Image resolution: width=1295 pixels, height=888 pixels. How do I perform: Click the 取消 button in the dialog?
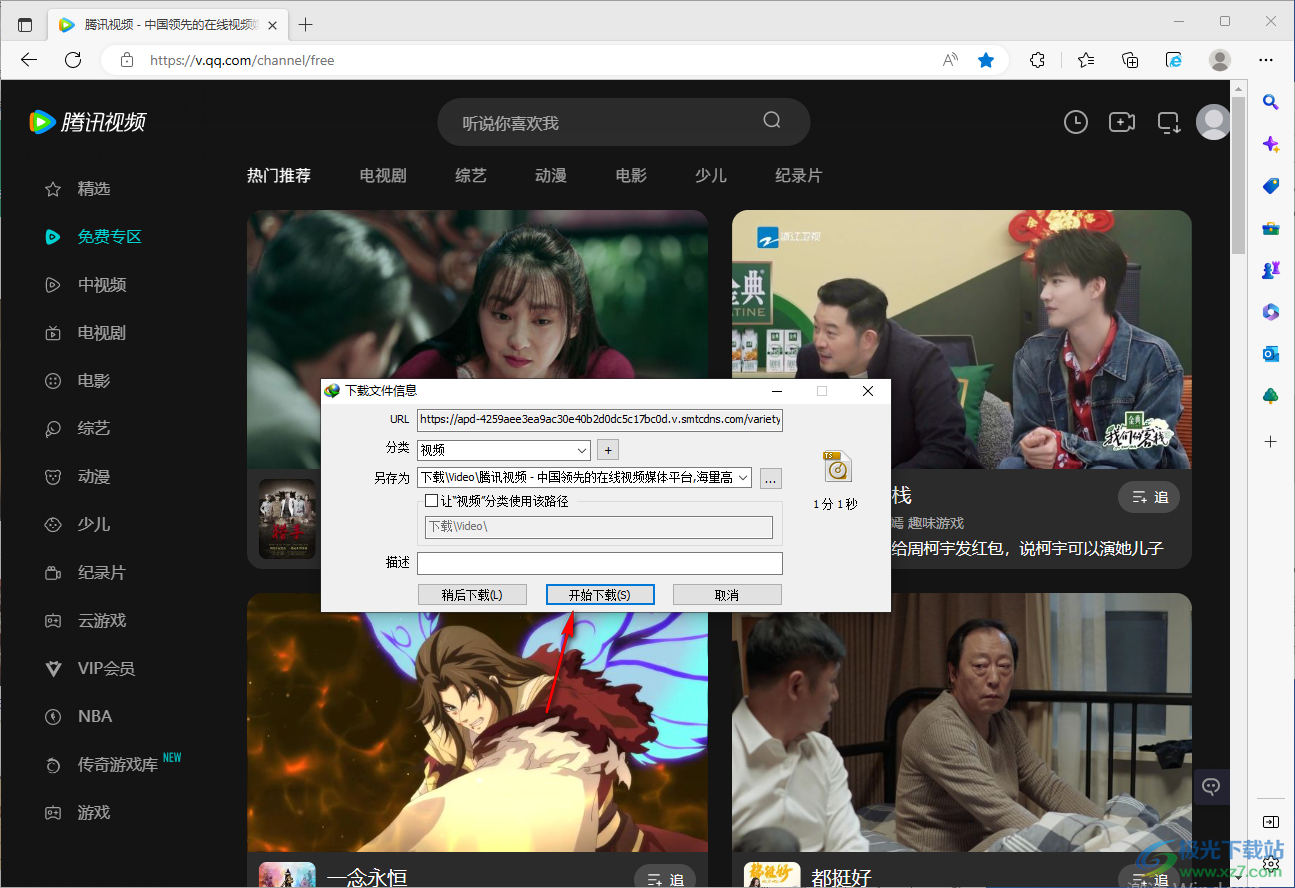pyautogui.click(x=727, y=595)
